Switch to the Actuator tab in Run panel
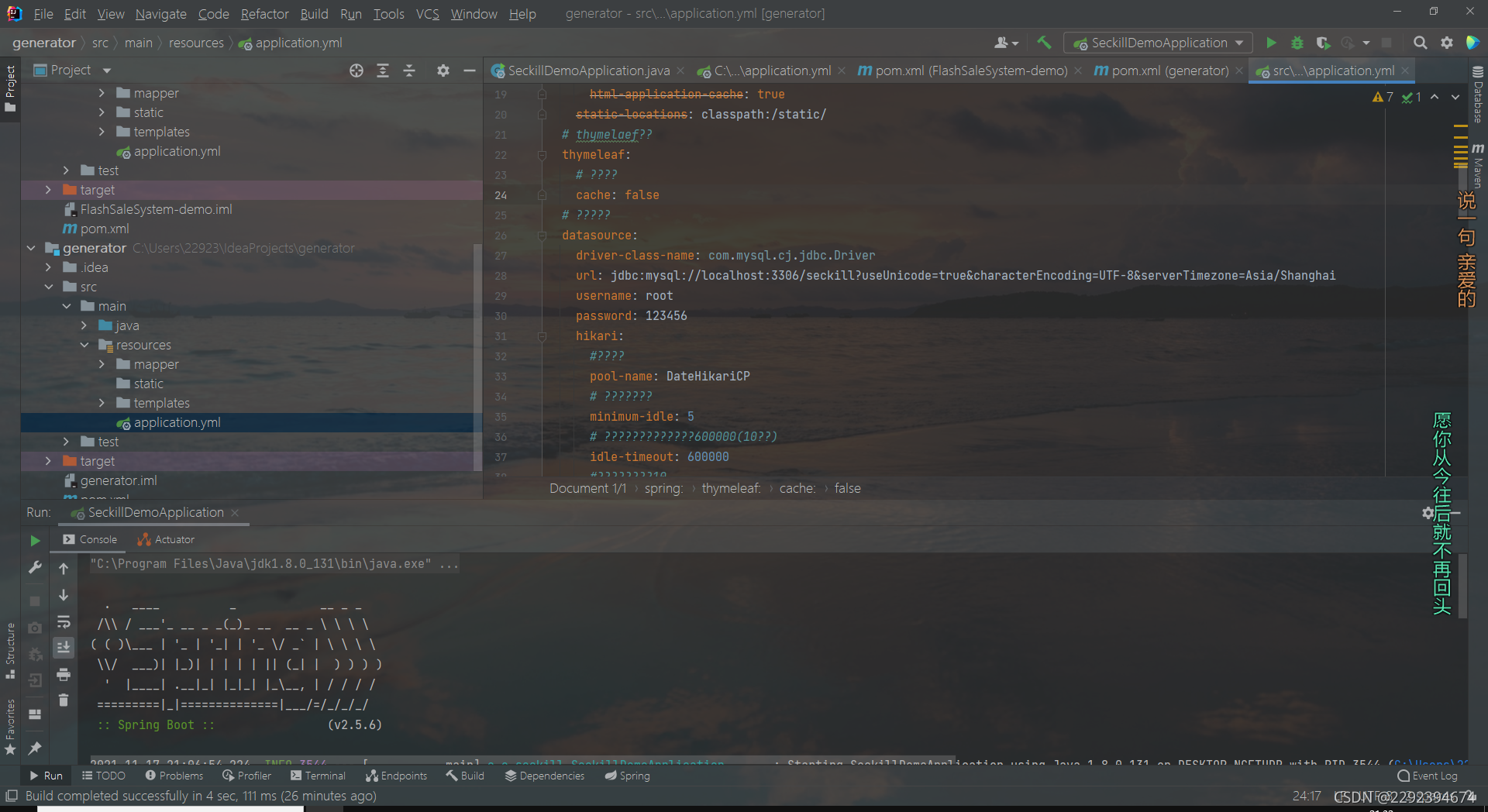The image size is (1488, 812). tap(166, 540)
